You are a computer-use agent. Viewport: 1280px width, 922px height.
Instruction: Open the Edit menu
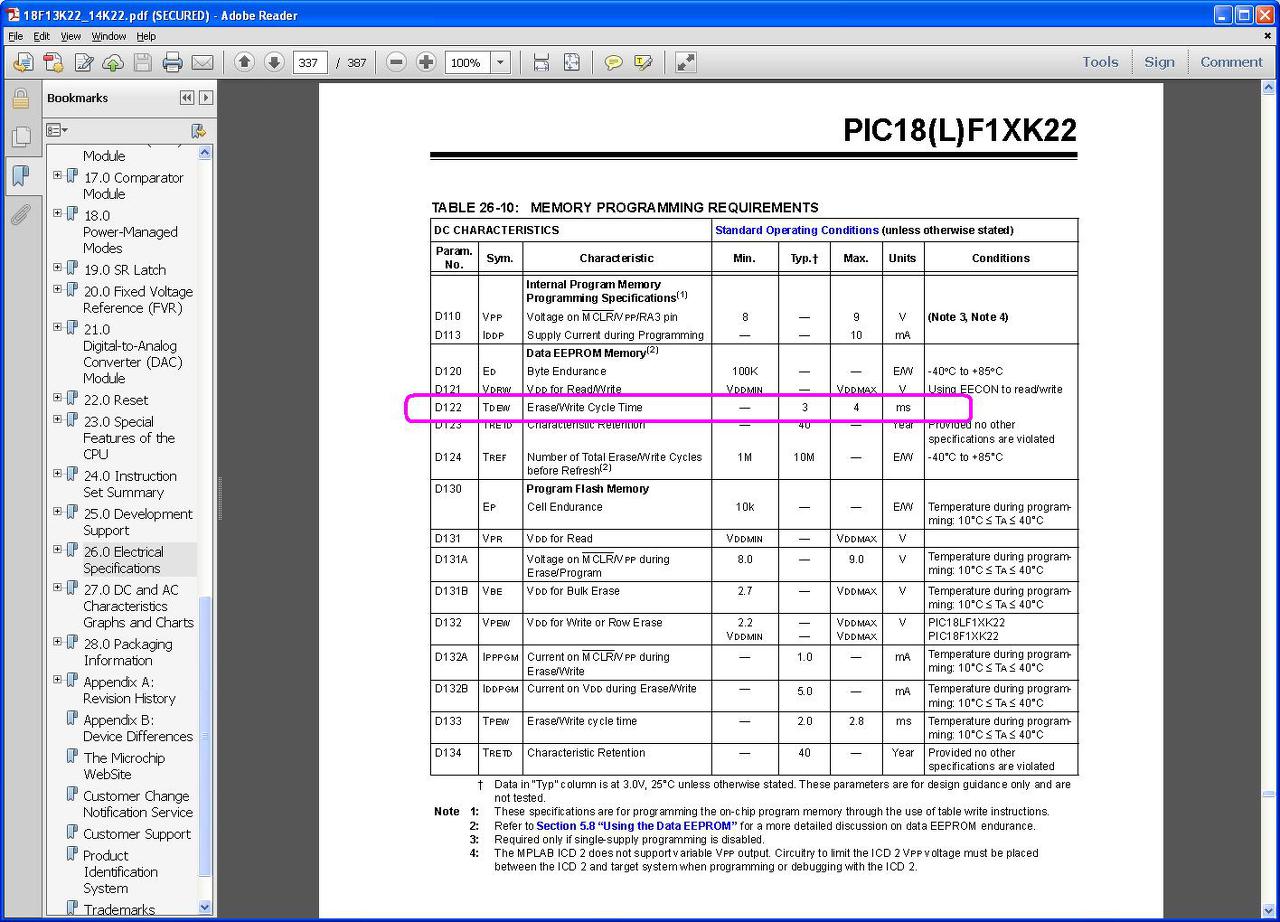41,36
